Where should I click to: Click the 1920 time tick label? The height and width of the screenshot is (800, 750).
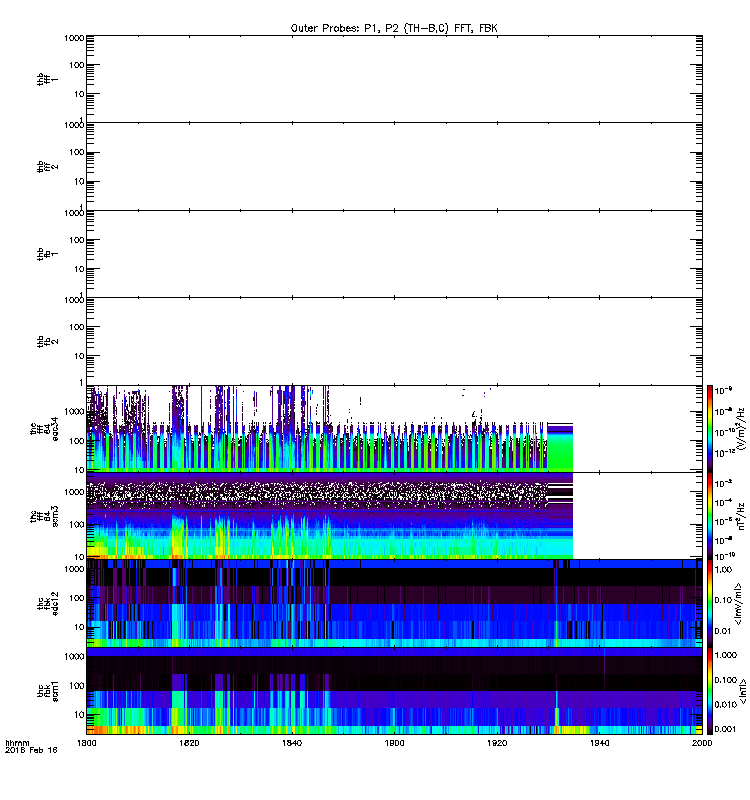[x=497, y=743]
